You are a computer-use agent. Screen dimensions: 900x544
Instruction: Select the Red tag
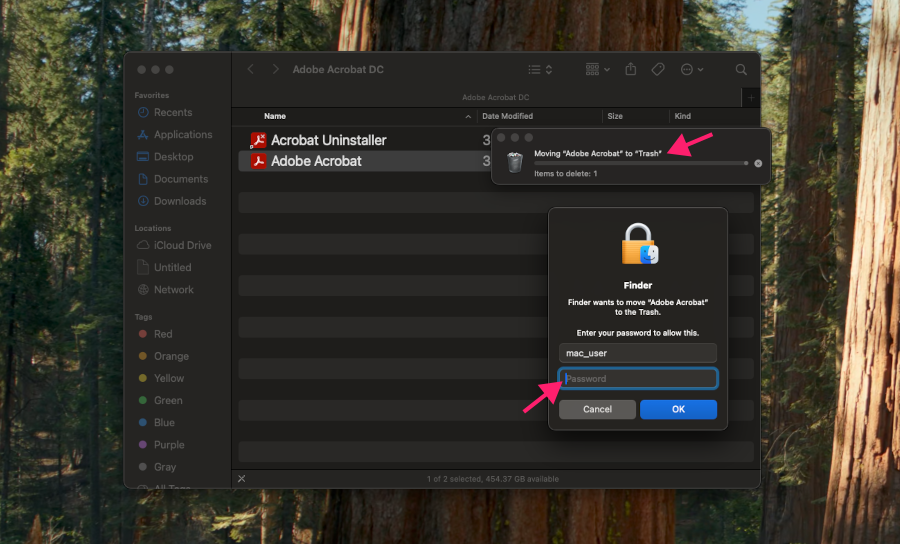[x=163, y=334]
